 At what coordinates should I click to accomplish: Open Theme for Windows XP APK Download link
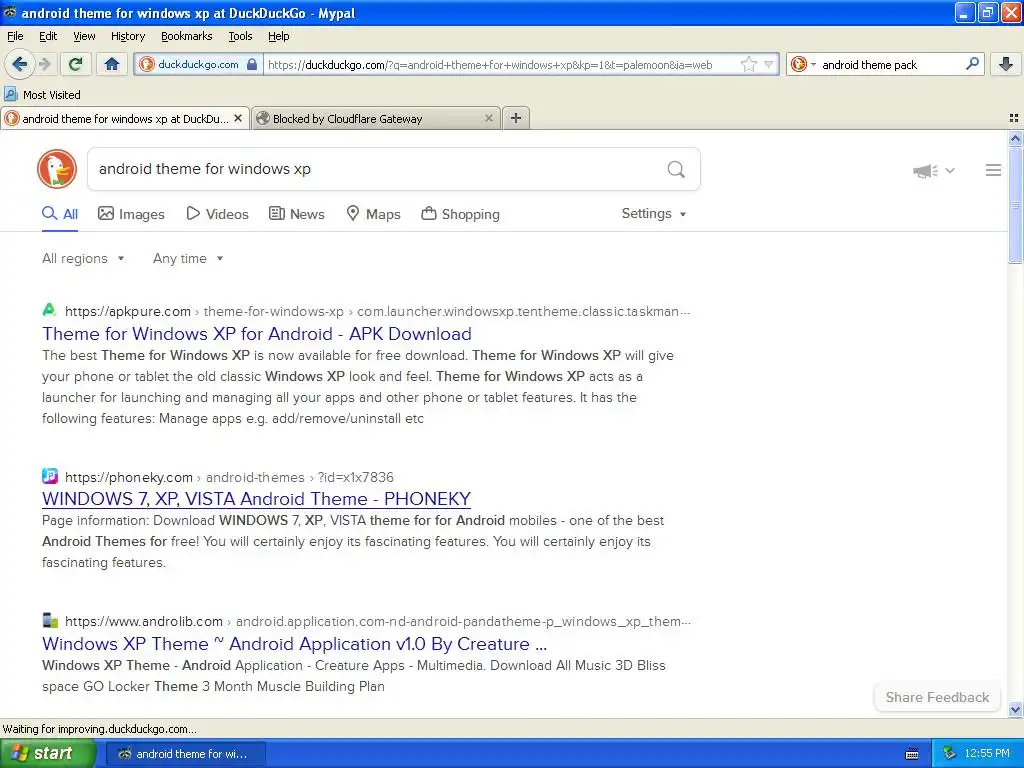click(x=257, y=334)
